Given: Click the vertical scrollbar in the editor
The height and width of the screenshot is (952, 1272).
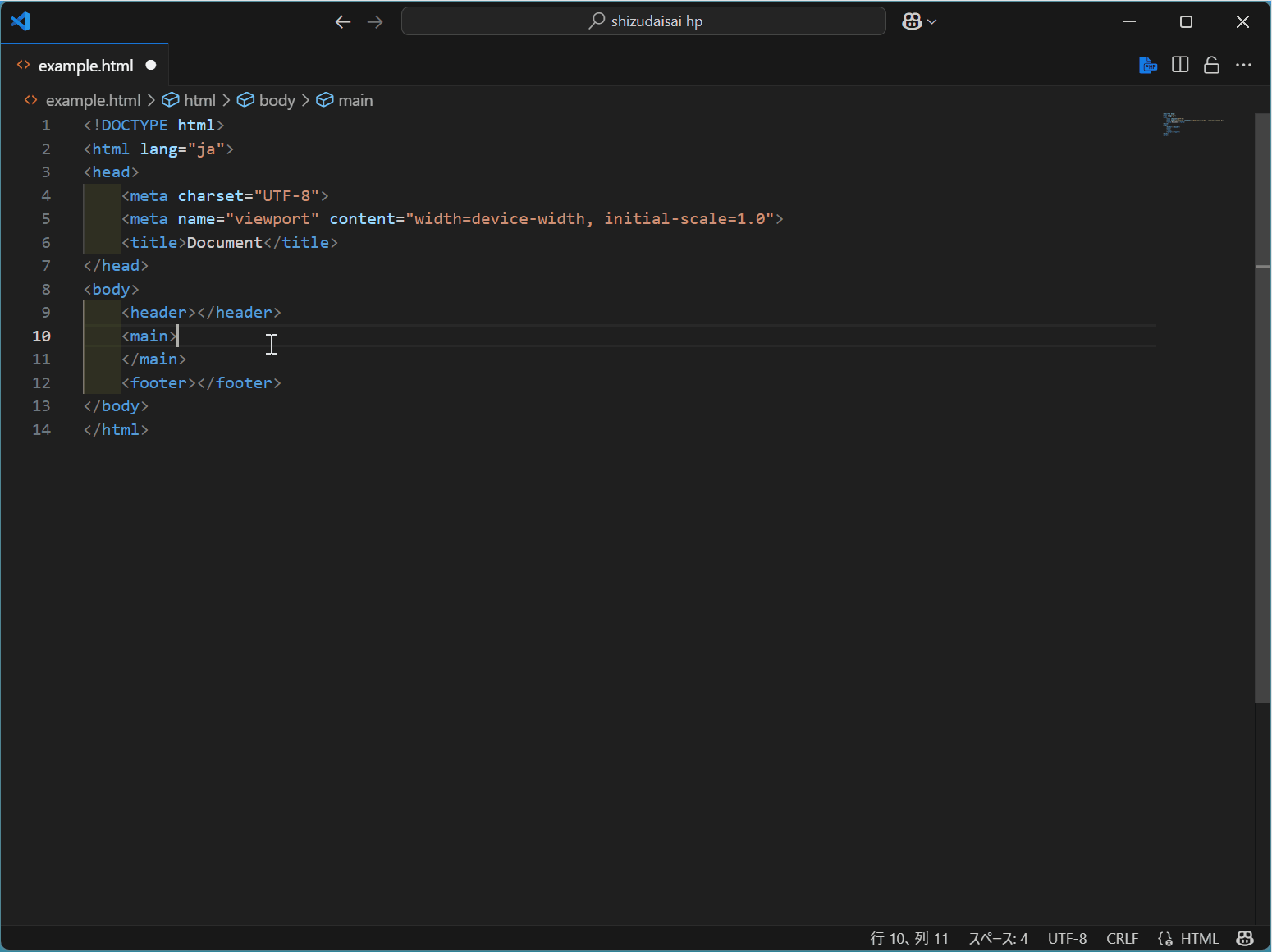Looking at the screenshot, I should tap(1262, 410).
